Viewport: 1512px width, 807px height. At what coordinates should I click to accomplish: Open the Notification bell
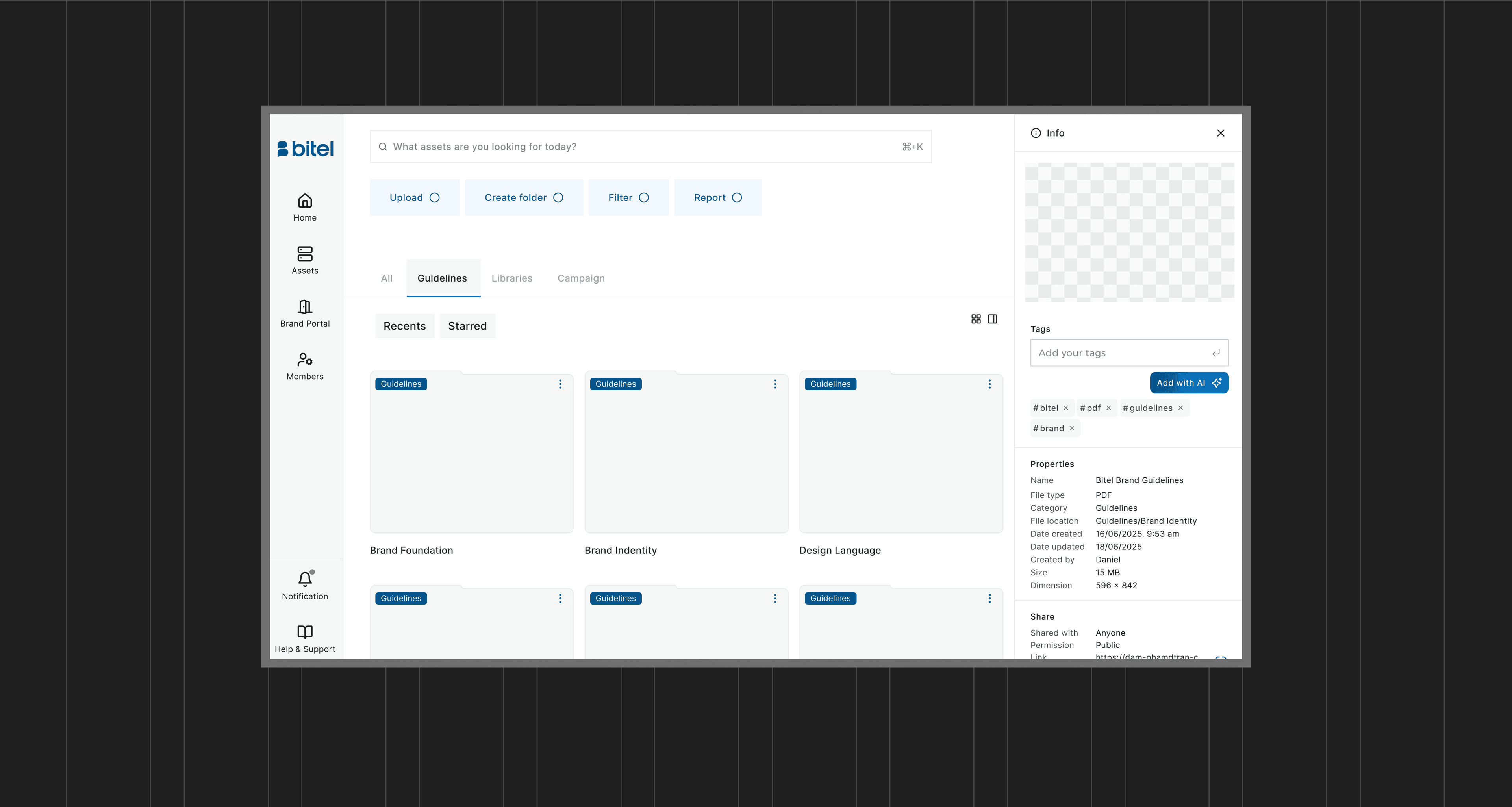305,579
